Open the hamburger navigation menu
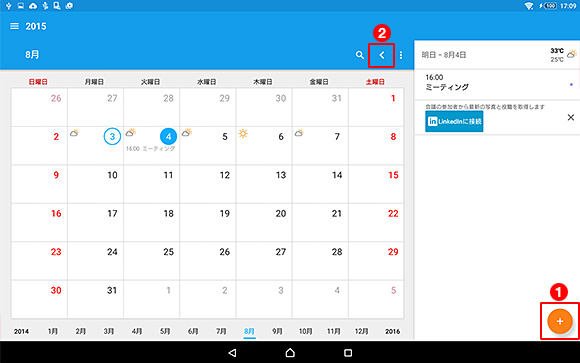The image size is (580, 363). pos(14,26)
